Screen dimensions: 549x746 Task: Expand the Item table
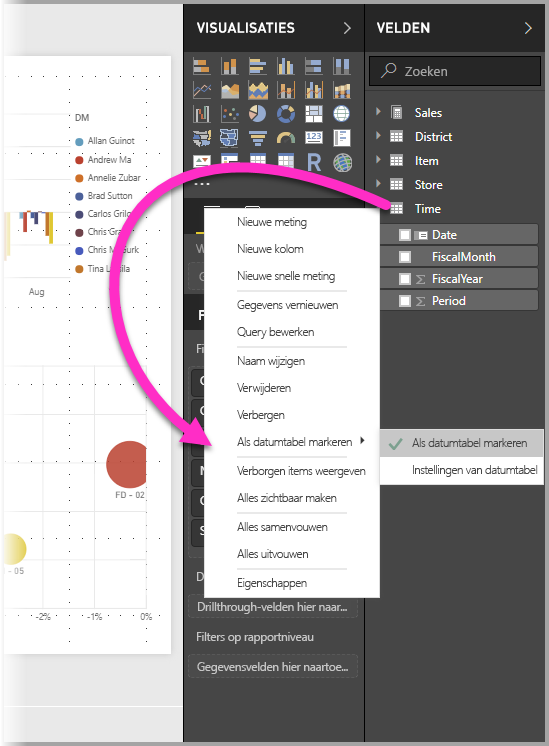click(x=378, y=160)
